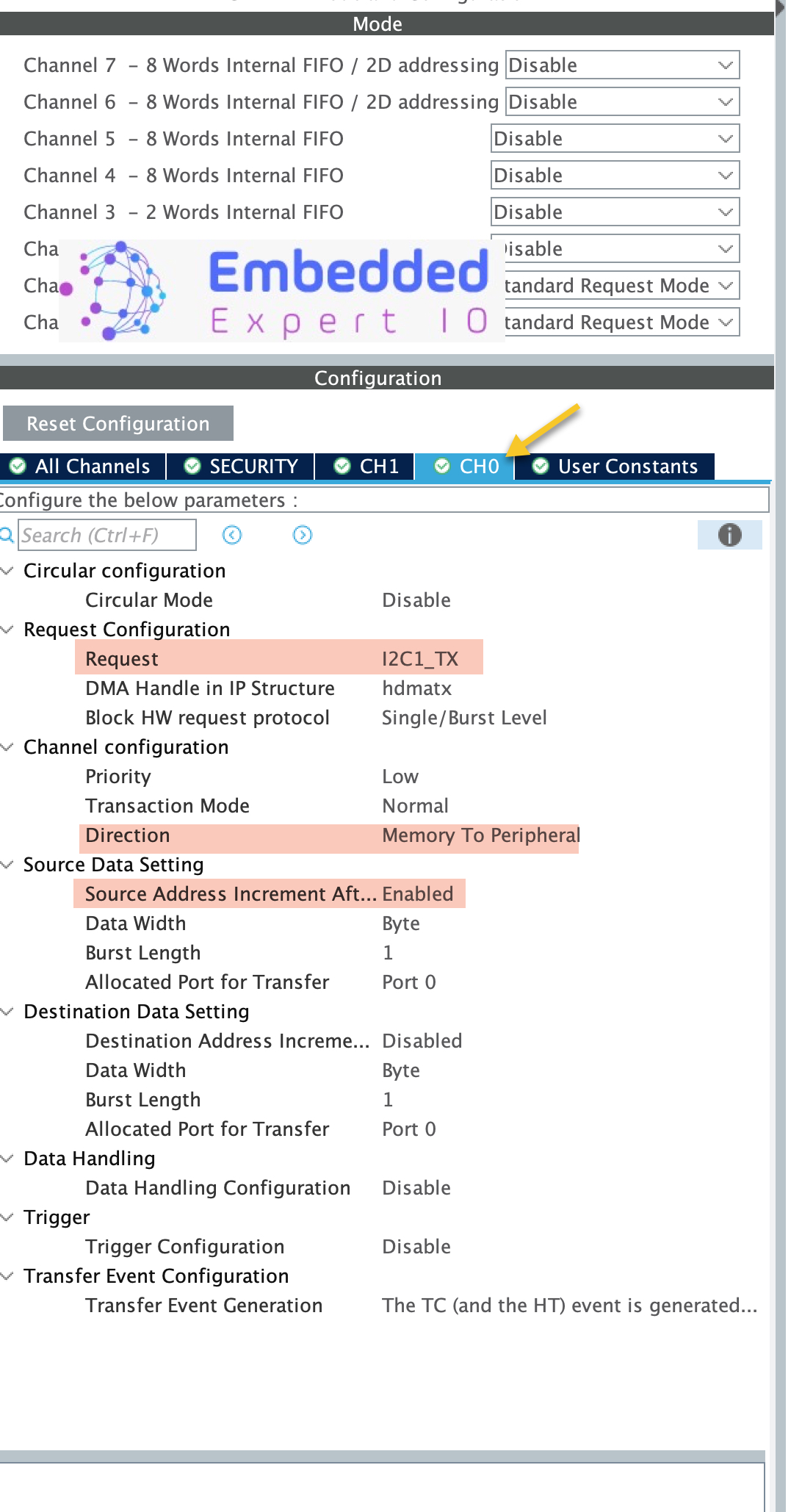Click the green checkmark on All Channels tab
The image size is (802, 1512).
(18, 466)
